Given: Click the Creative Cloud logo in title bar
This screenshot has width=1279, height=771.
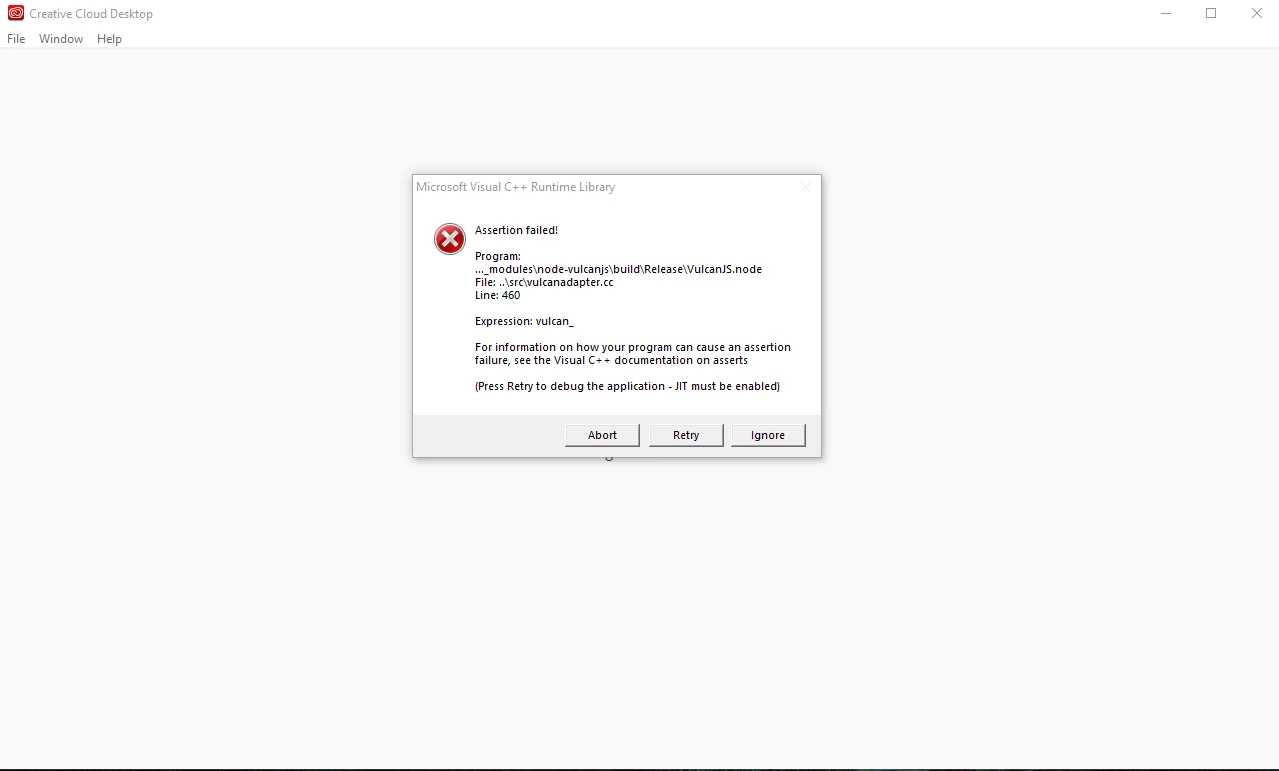Looking at the screenshot, I should [x=15, y=14].
